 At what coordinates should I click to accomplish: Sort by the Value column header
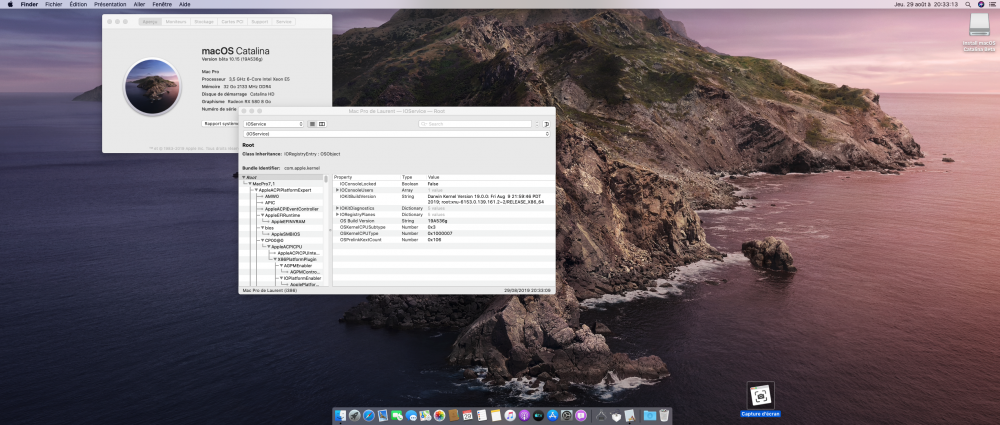490,177
